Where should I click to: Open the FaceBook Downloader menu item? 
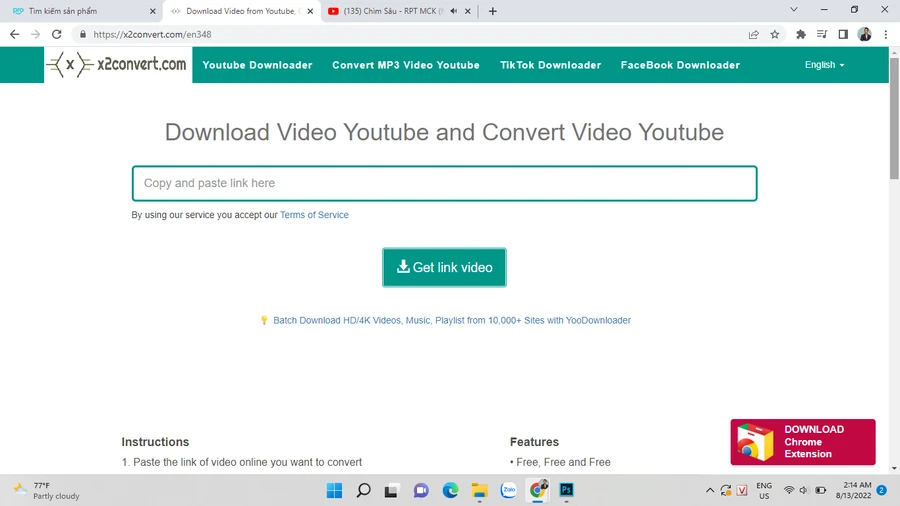680,65
